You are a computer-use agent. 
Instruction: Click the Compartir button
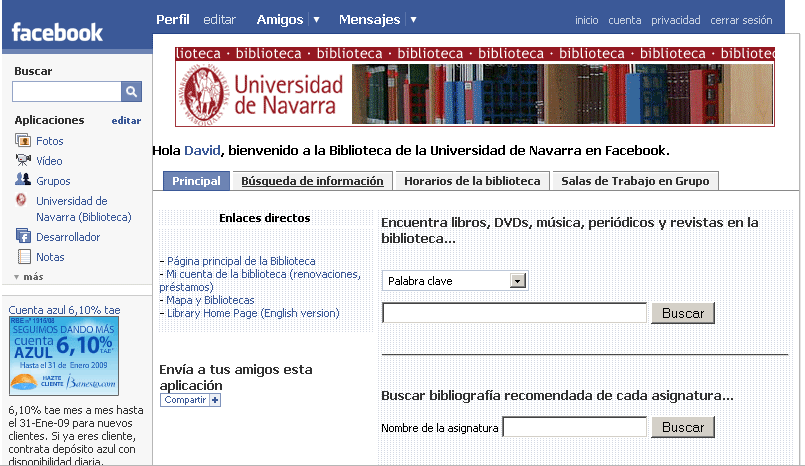click(x=190, y=400)
